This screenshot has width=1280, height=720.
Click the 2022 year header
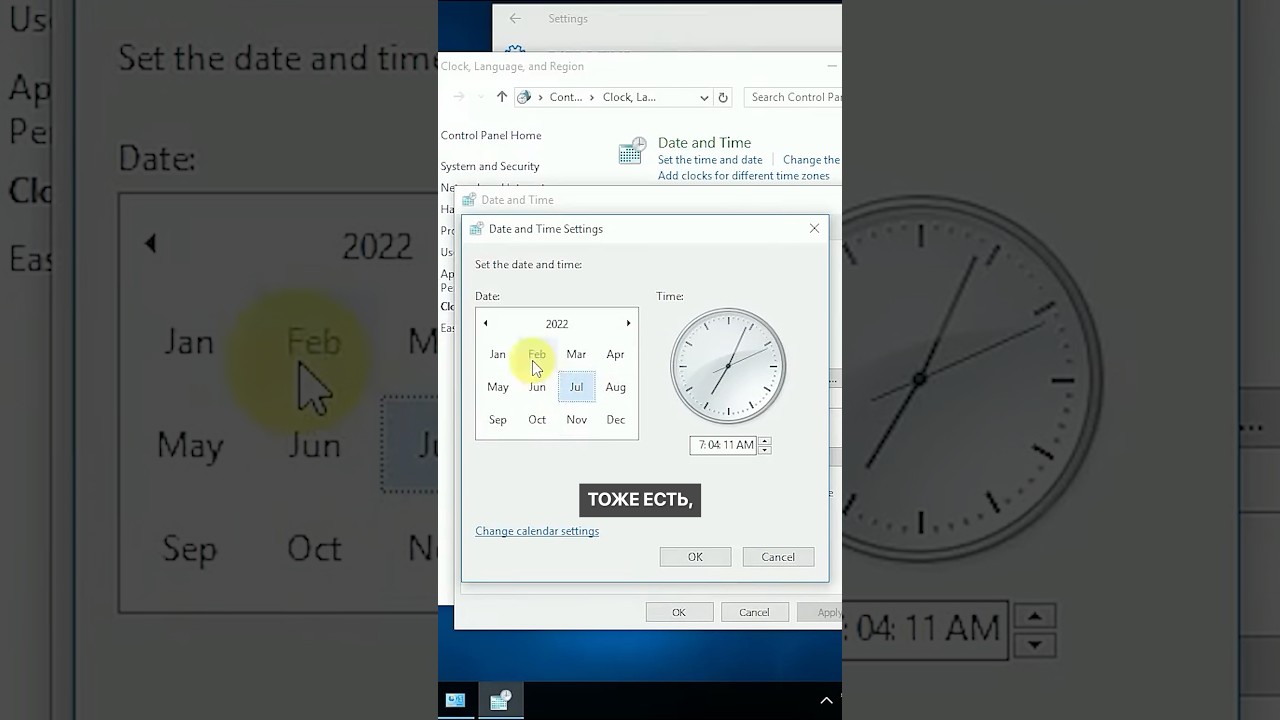(x=557, y=324)
